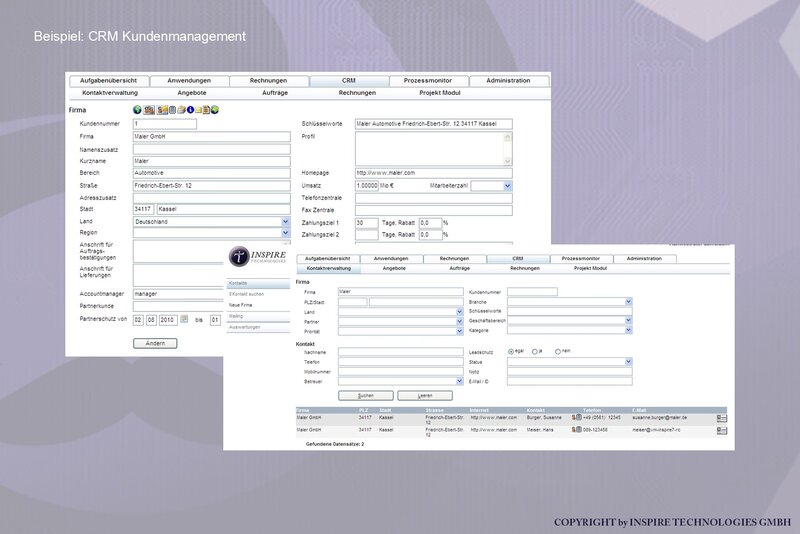800x534 pixels.
Task: Click the green arrow icon in Firma toolbar
Action: point(215,110)
